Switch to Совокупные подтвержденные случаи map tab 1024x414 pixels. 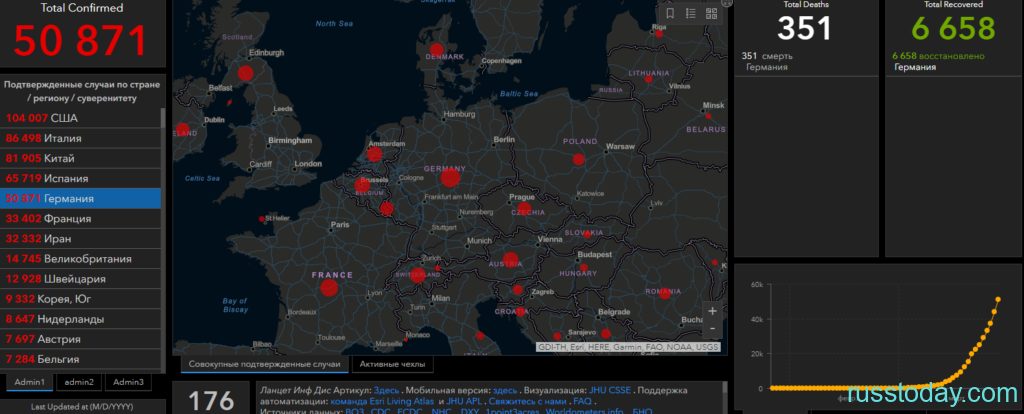264,364
